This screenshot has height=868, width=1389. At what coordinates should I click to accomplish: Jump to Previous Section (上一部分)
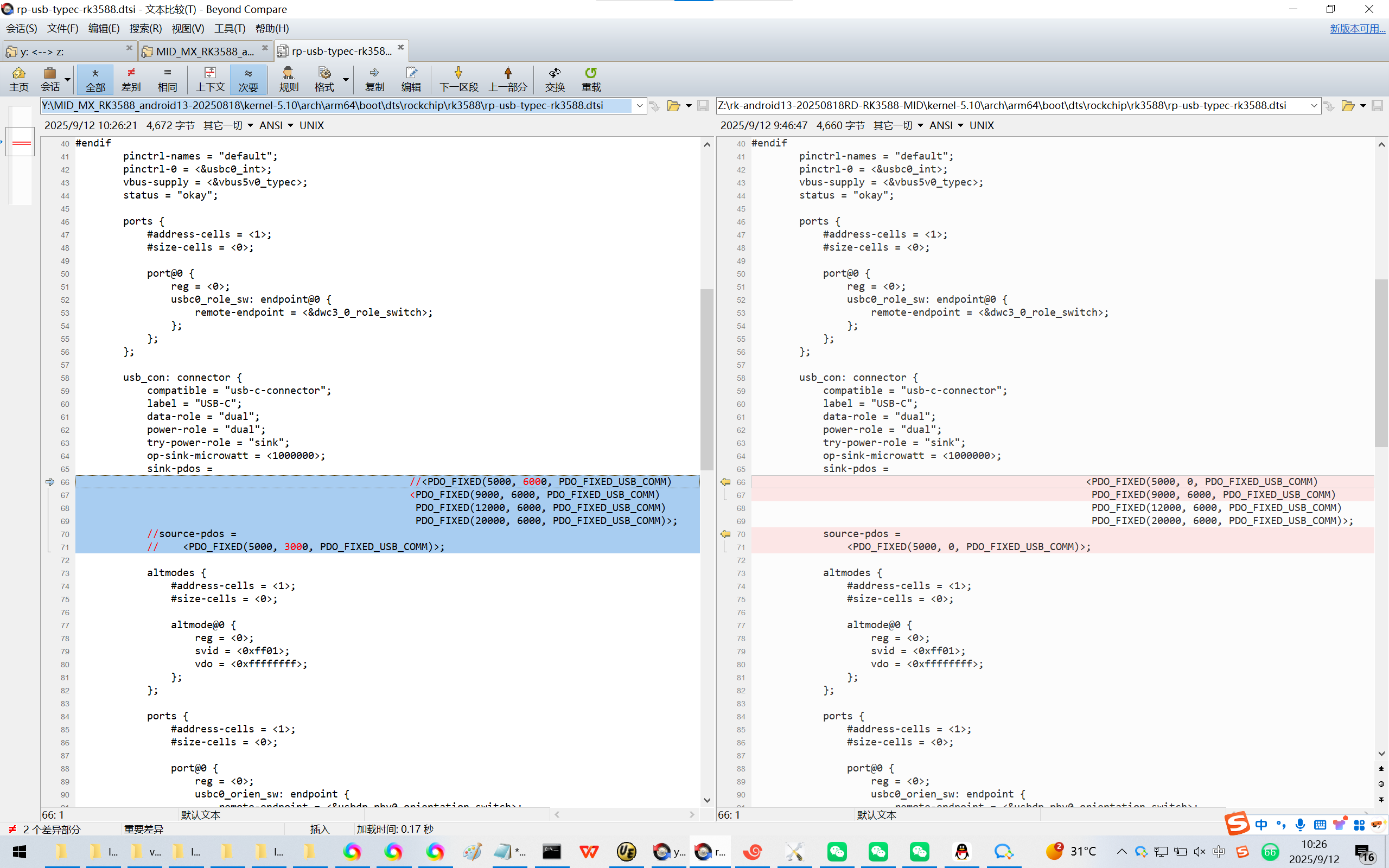(508, 79)
